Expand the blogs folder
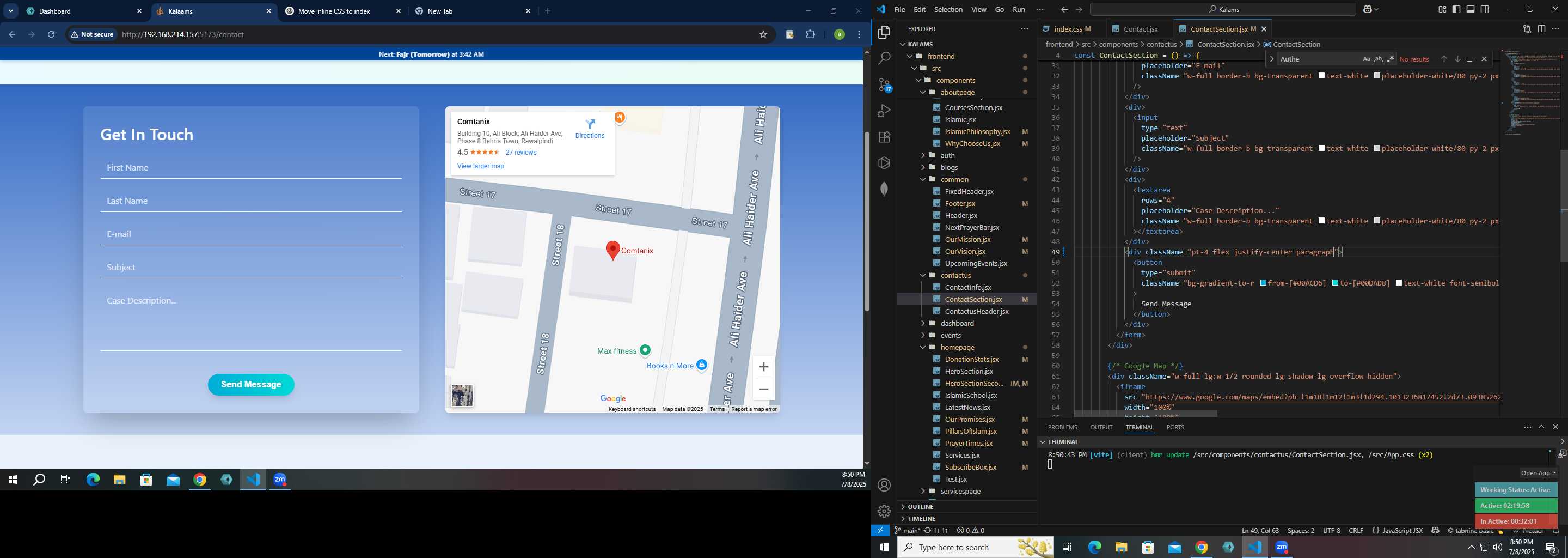 (x=923, y=167)
